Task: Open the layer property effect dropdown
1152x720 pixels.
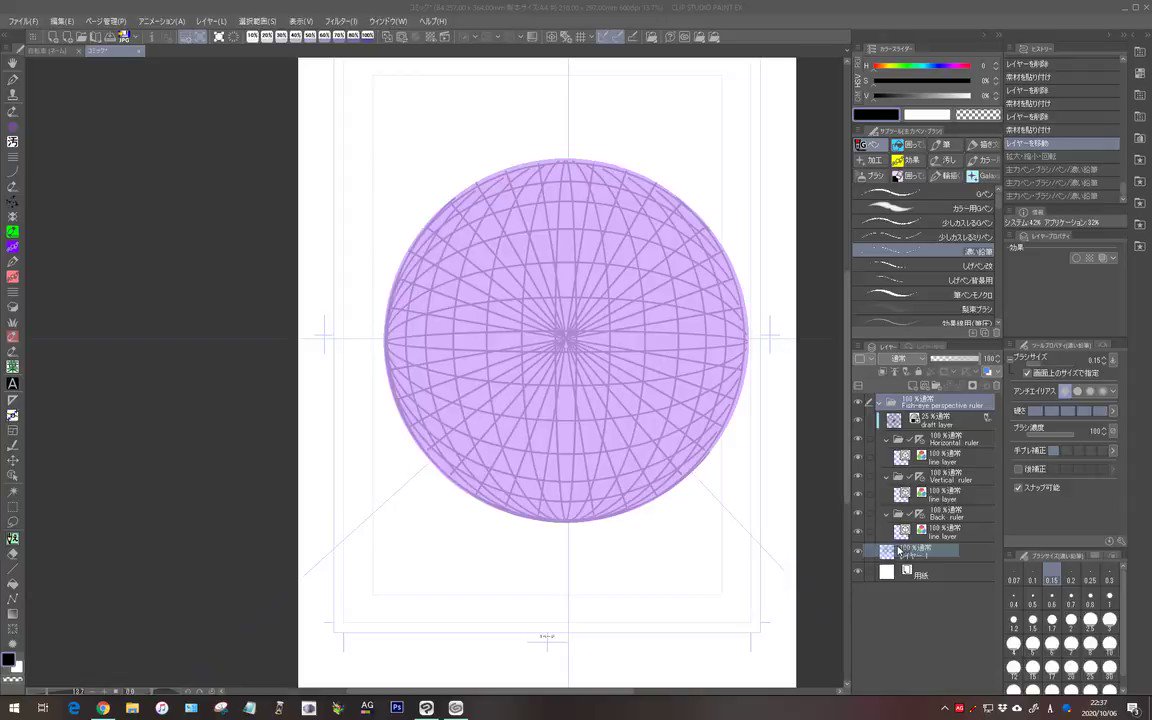Action: click(1114, 258)
